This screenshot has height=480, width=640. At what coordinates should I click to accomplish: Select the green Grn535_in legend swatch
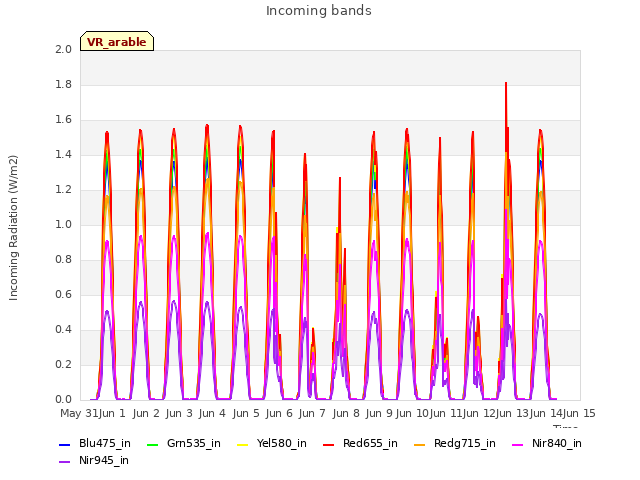point(152,444)
